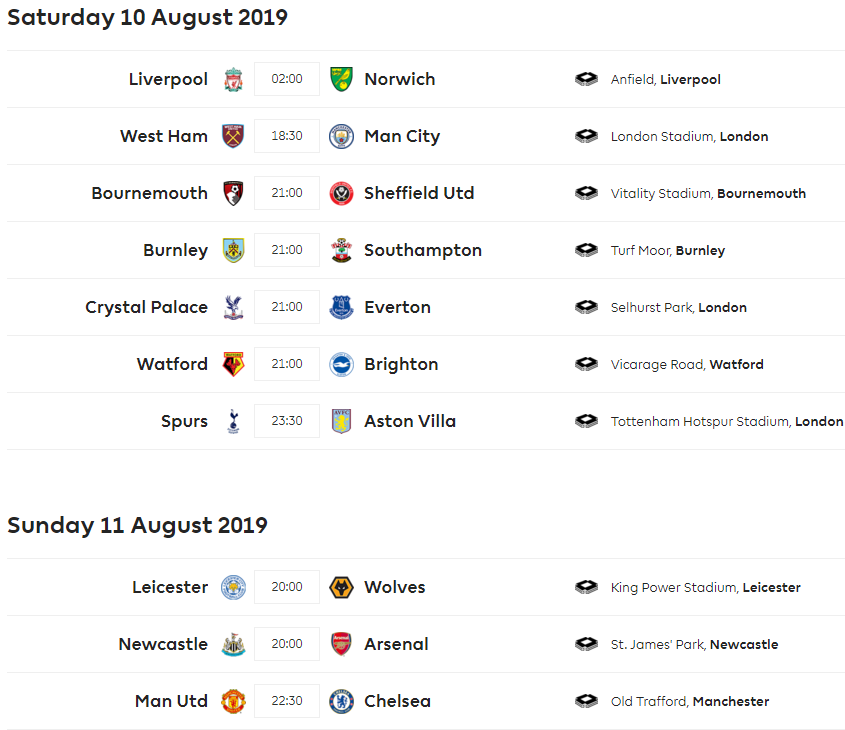Go to the Southampton team page
Viewport: 845px width, 730px height.
pos(423,250)
